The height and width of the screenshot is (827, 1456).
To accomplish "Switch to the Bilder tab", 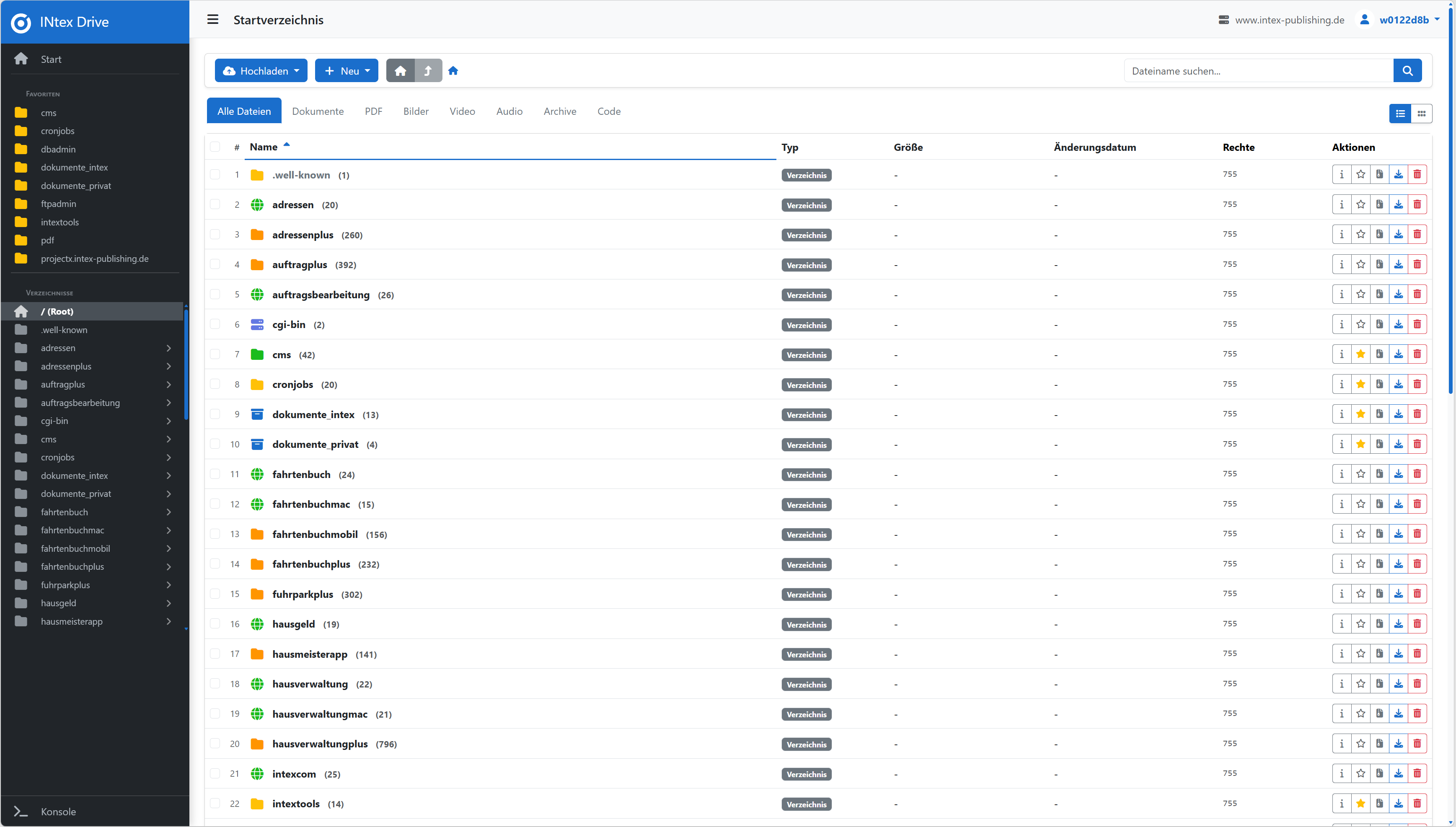I will [416, 111].
